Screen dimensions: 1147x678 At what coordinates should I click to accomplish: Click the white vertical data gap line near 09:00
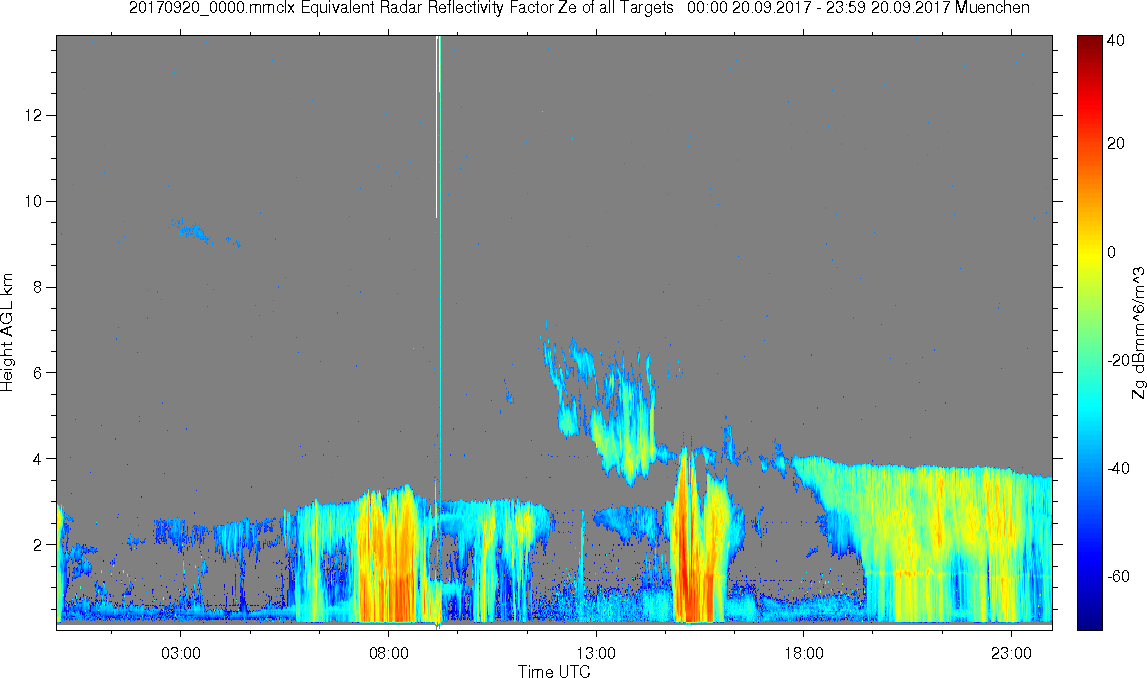(x=437, y=127)
